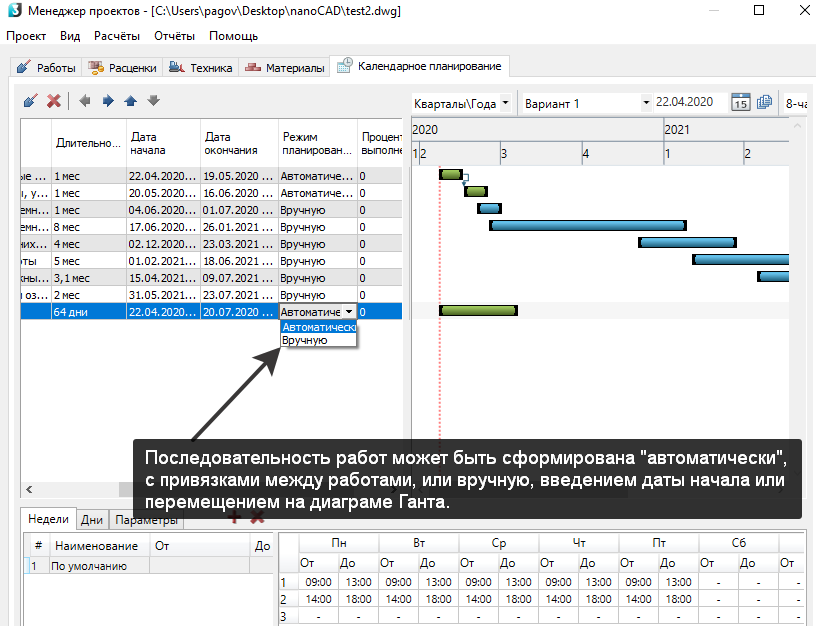
Task: Click Monday 09:00 start time cell
Action: pos(318,582)
